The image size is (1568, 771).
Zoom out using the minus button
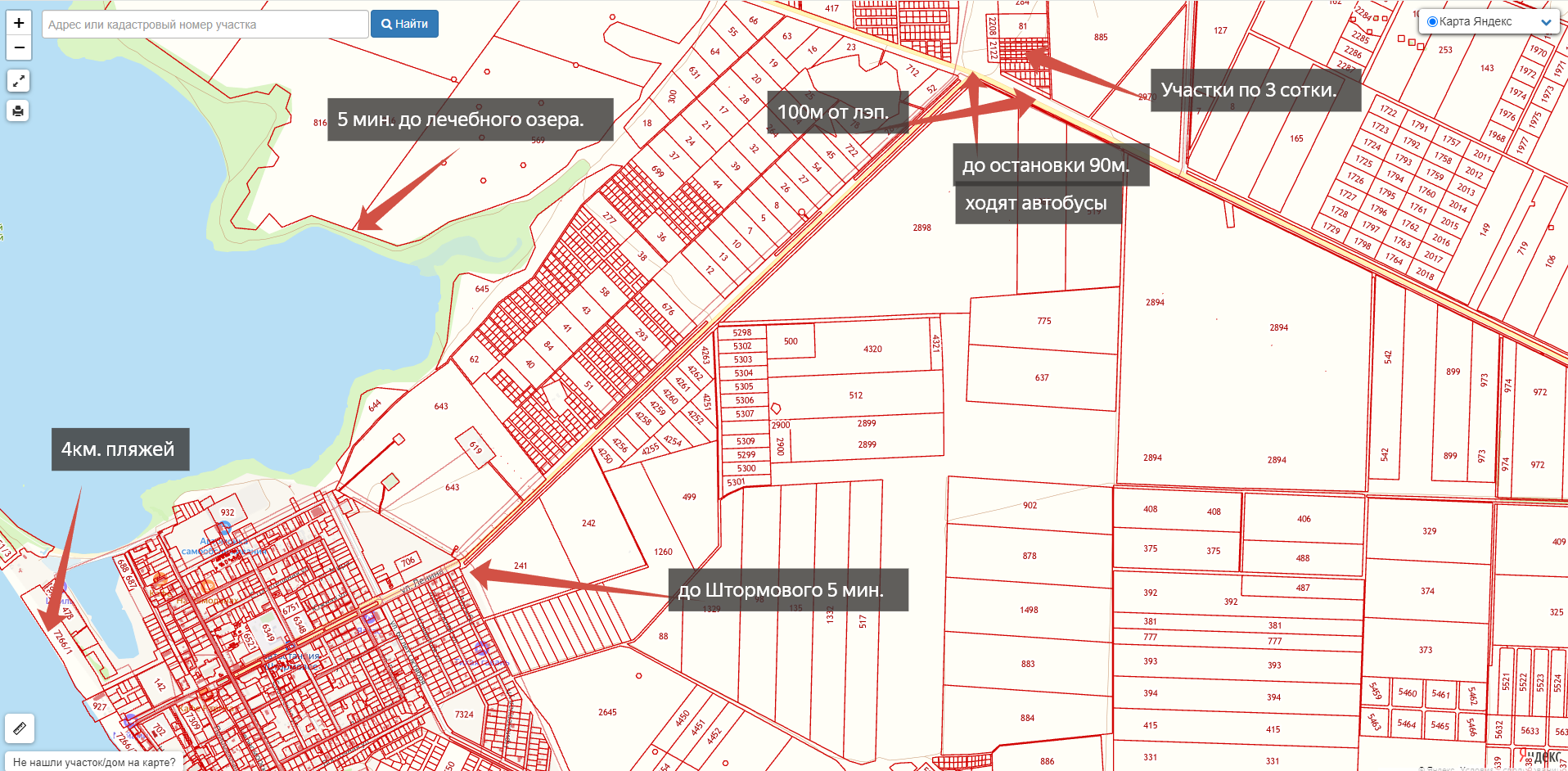click(x=19, y=48)
